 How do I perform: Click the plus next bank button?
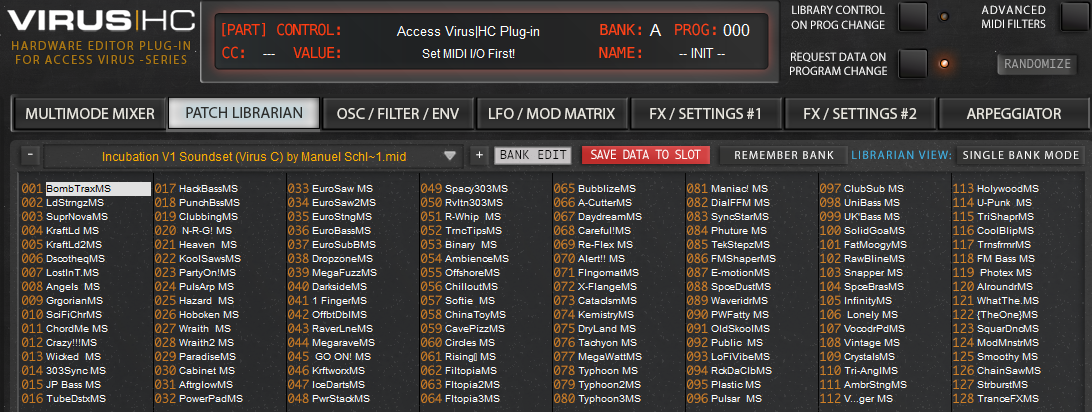pos(478,155)
